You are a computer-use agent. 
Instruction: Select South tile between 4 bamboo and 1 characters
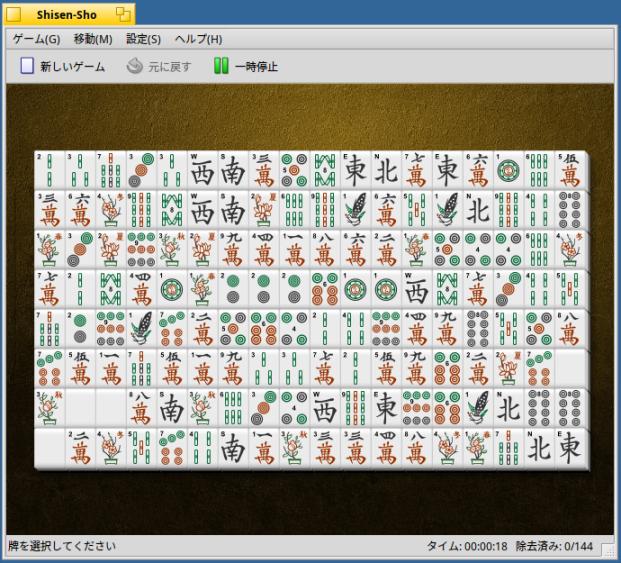point(233,447)
